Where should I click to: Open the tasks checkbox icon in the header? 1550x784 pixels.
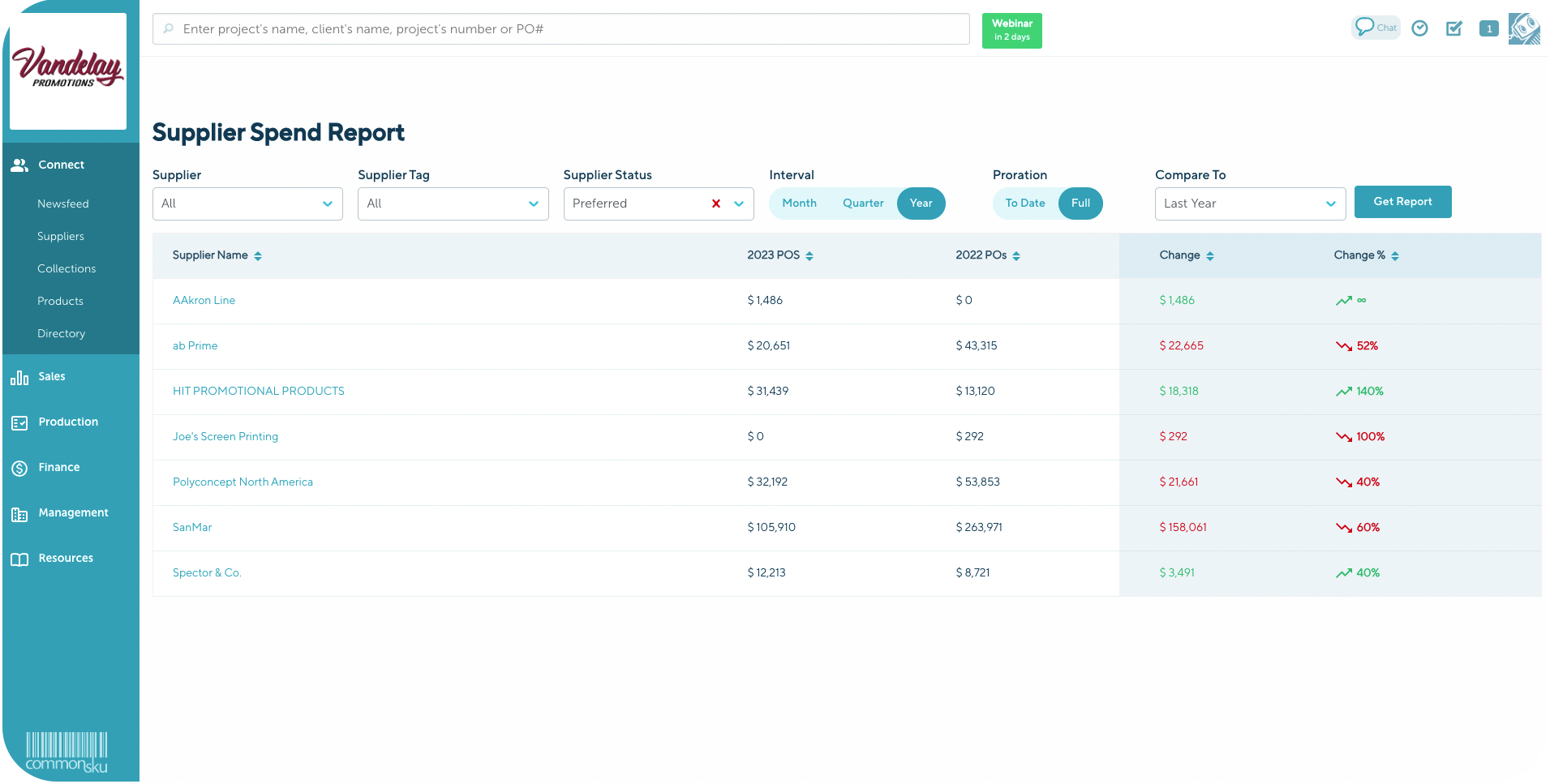[1453, 28]
